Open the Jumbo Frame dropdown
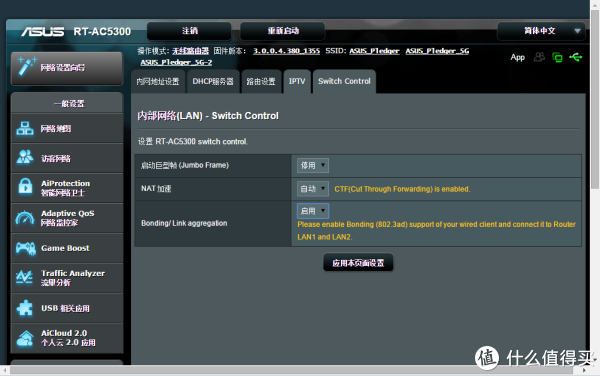This screenshot has width=600, height=376. tap(313, 165)
